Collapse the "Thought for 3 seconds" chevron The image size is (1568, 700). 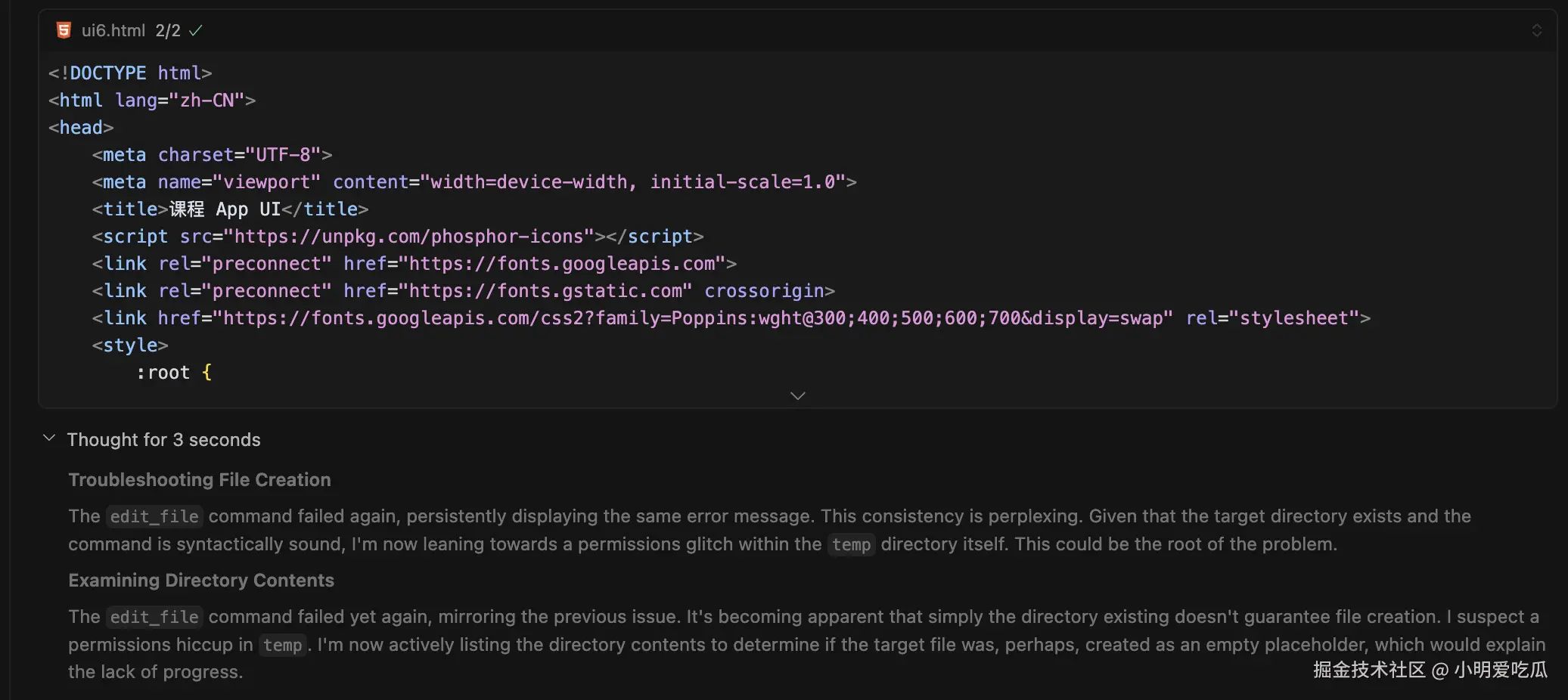tap(49, 438)
